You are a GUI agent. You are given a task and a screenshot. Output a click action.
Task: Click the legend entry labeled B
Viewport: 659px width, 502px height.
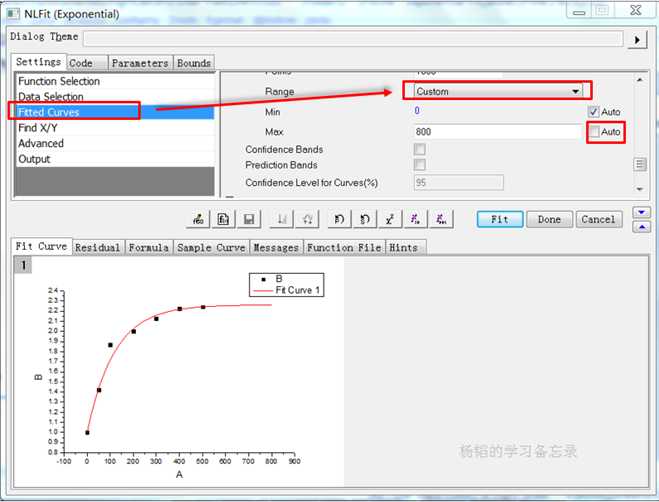[x=271, y=279]
